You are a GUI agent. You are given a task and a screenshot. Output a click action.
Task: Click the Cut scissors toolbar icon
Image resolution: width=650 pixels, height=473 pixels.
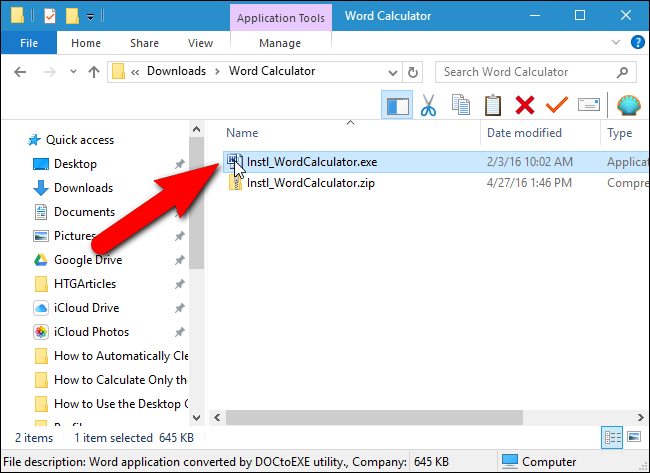[428, 105]
